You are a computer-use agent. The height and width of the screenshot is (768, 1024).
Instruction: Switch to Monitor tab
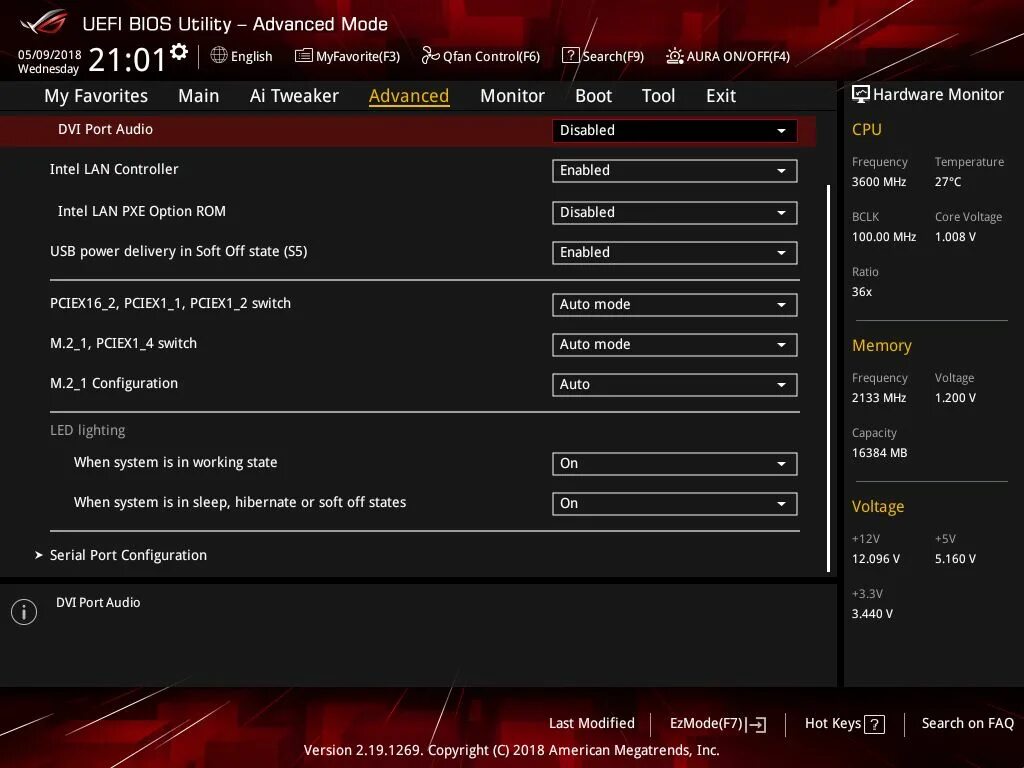512,96
